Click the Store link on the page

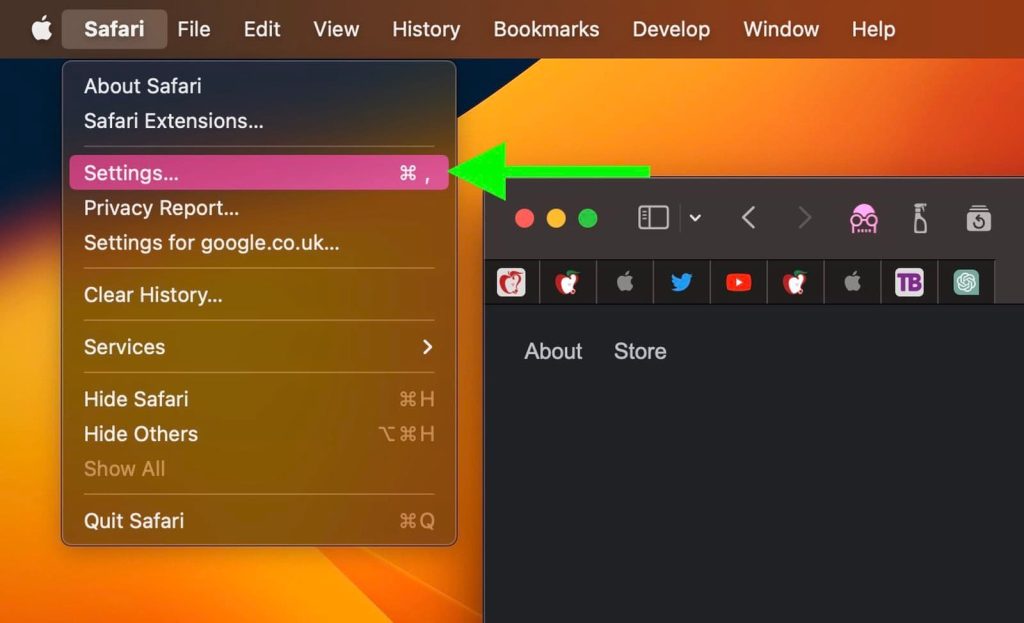point(640,351)
